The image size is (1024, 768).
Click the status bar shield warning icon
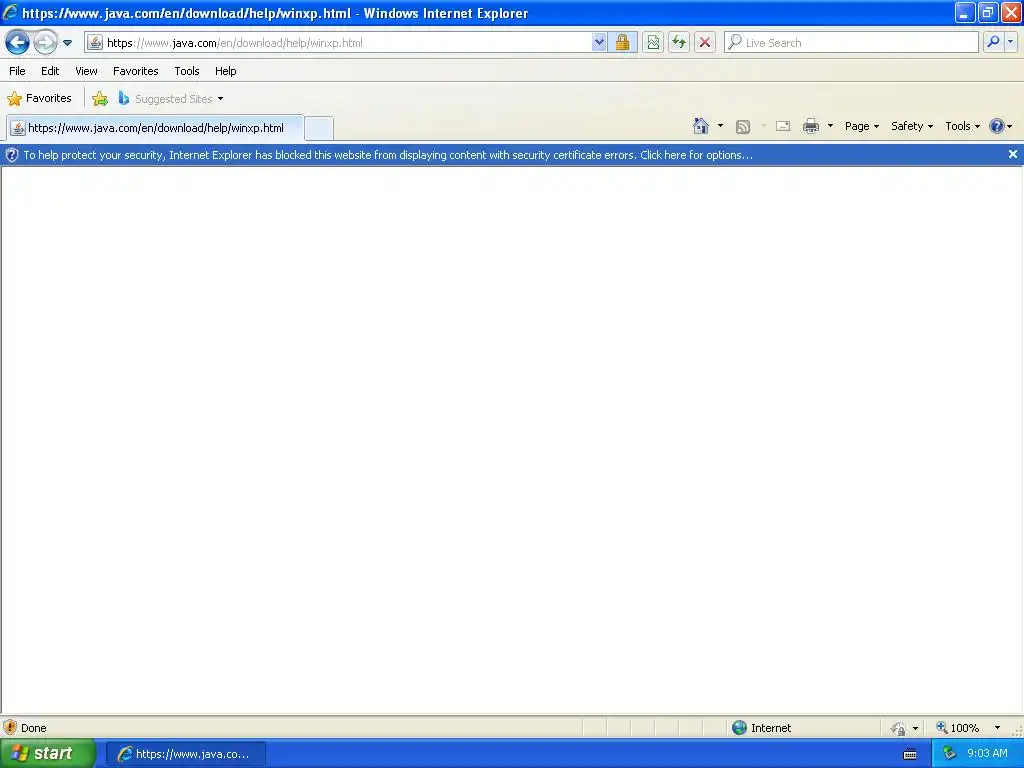point(10,728)
